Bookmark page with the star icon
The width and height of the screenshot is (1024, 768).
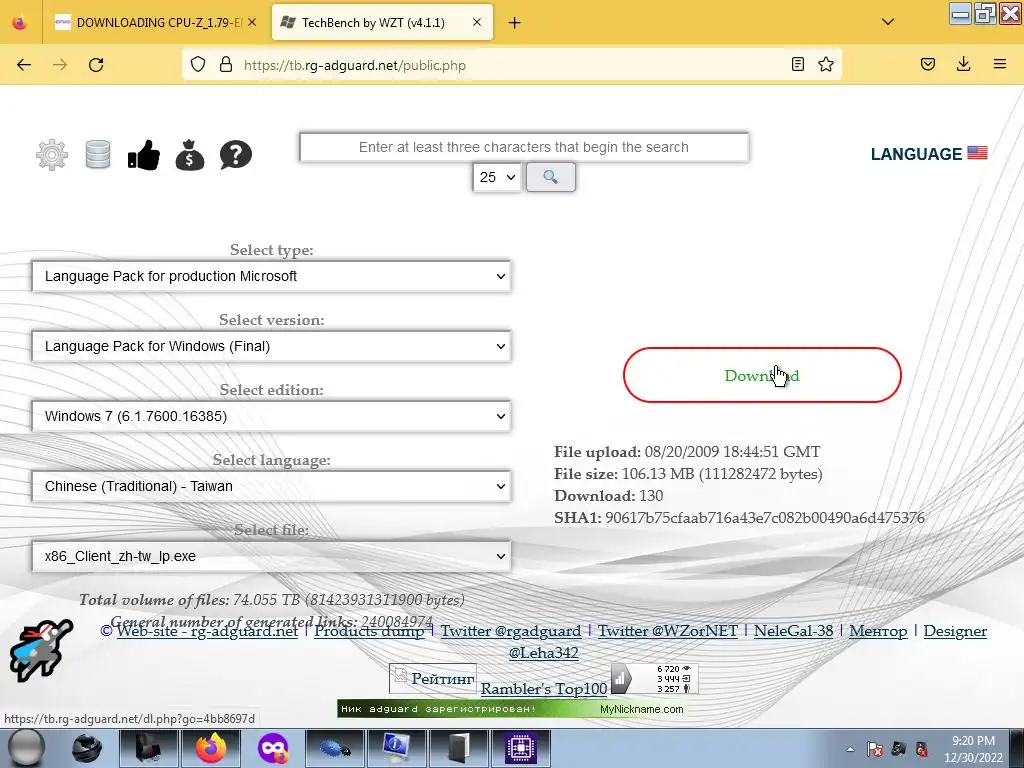pyautogui.click(x=826, y=64)
